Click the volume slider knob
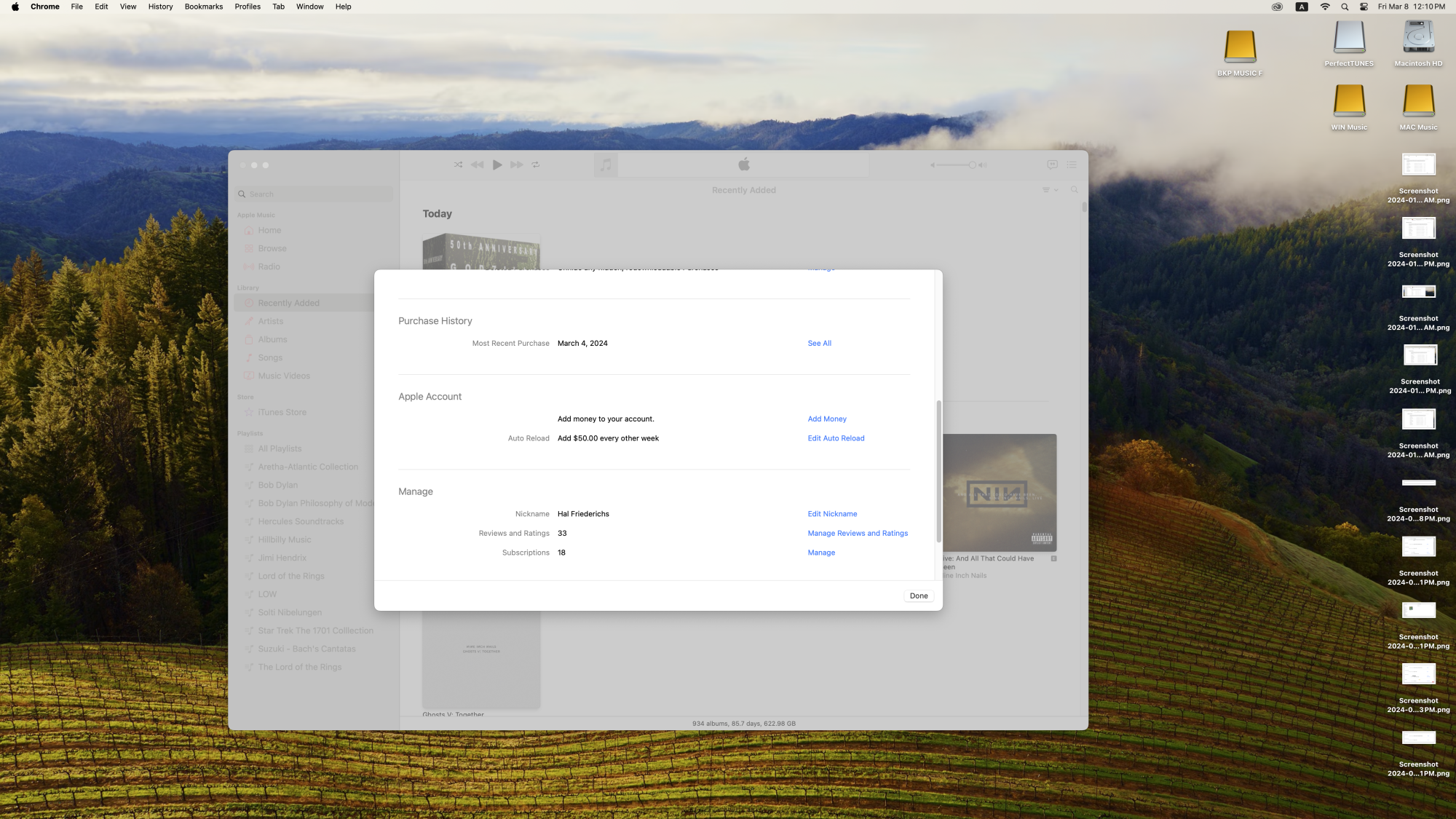Image resolution: width=1456 pixels, height=819 pixels. coord(972,165)
